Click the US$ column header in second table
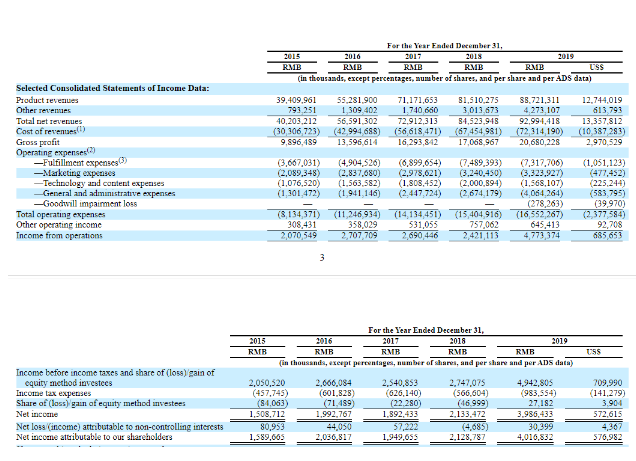 pos(593,352)
